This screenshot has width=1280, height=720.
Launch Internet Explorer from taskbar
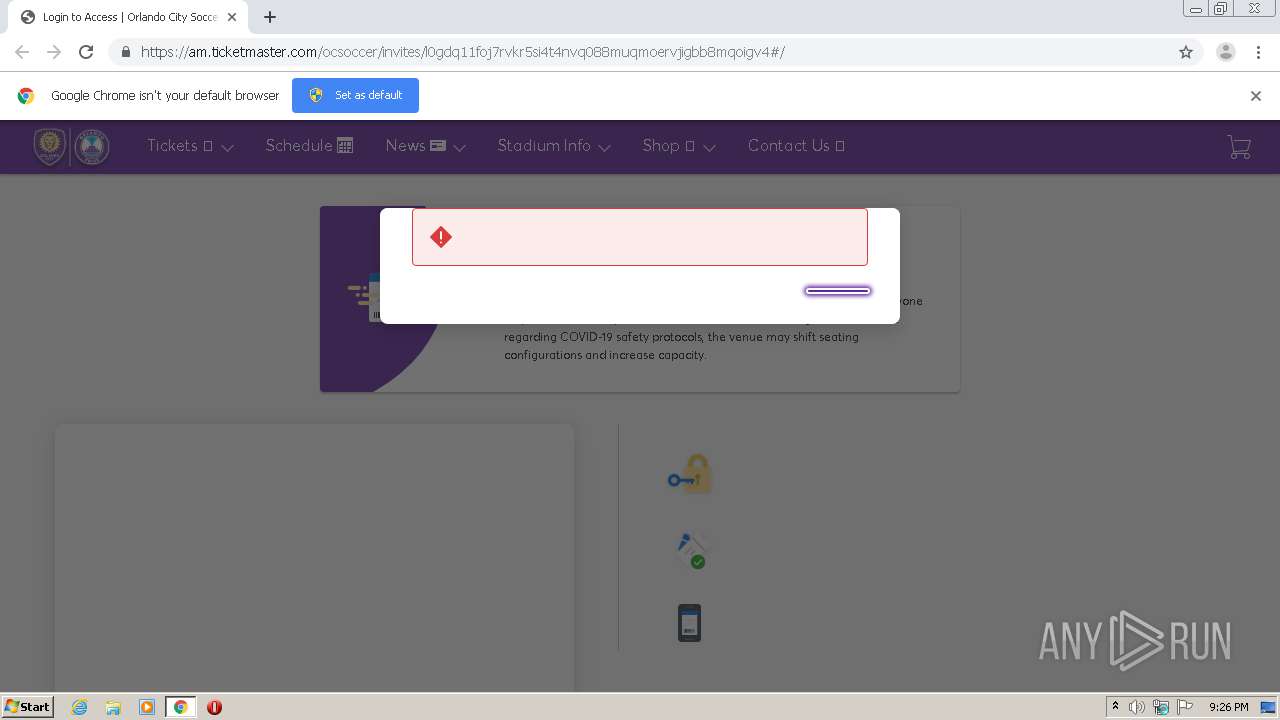(80, 707)
